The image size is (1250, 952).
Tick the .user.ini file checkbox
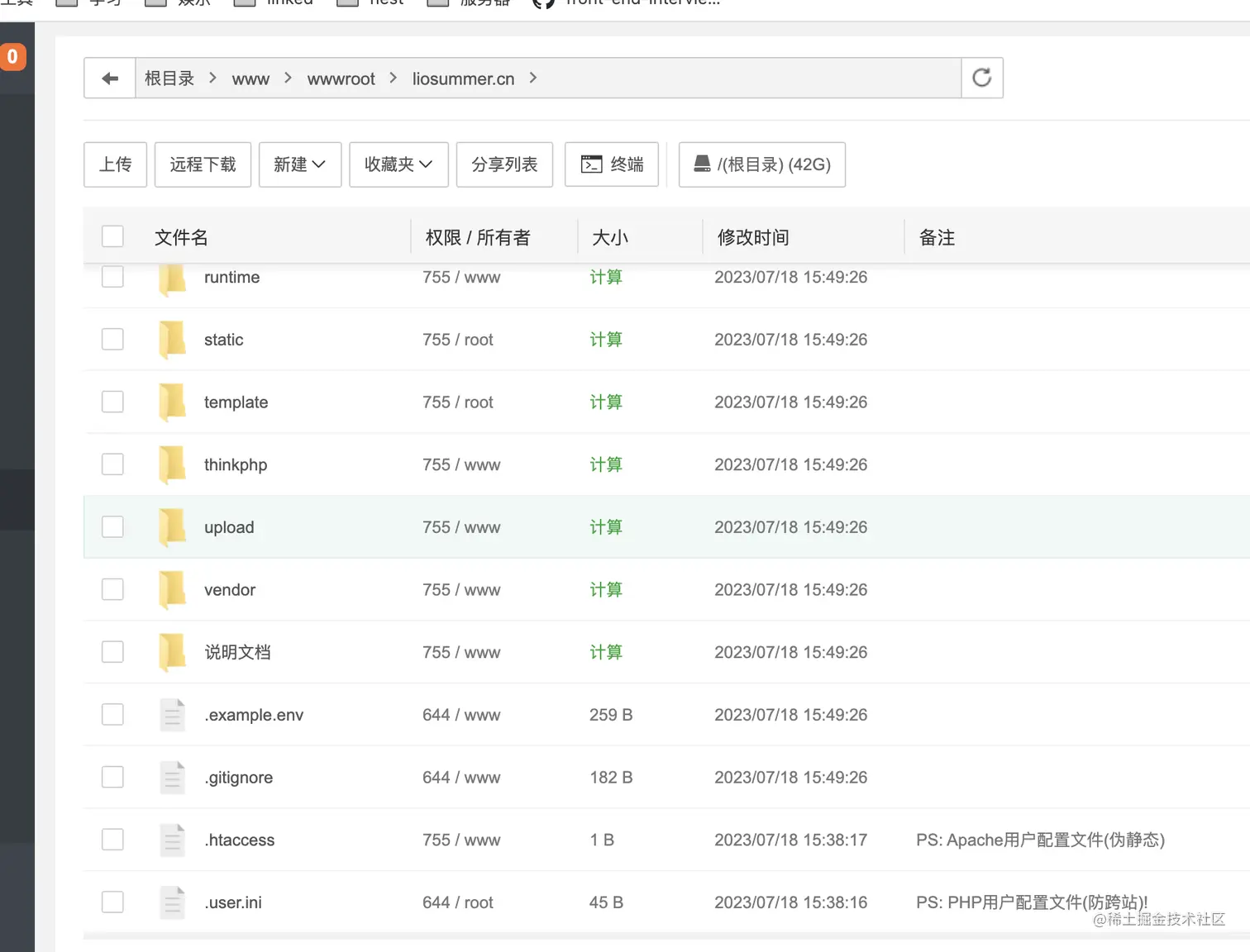(x=112, y=902)
